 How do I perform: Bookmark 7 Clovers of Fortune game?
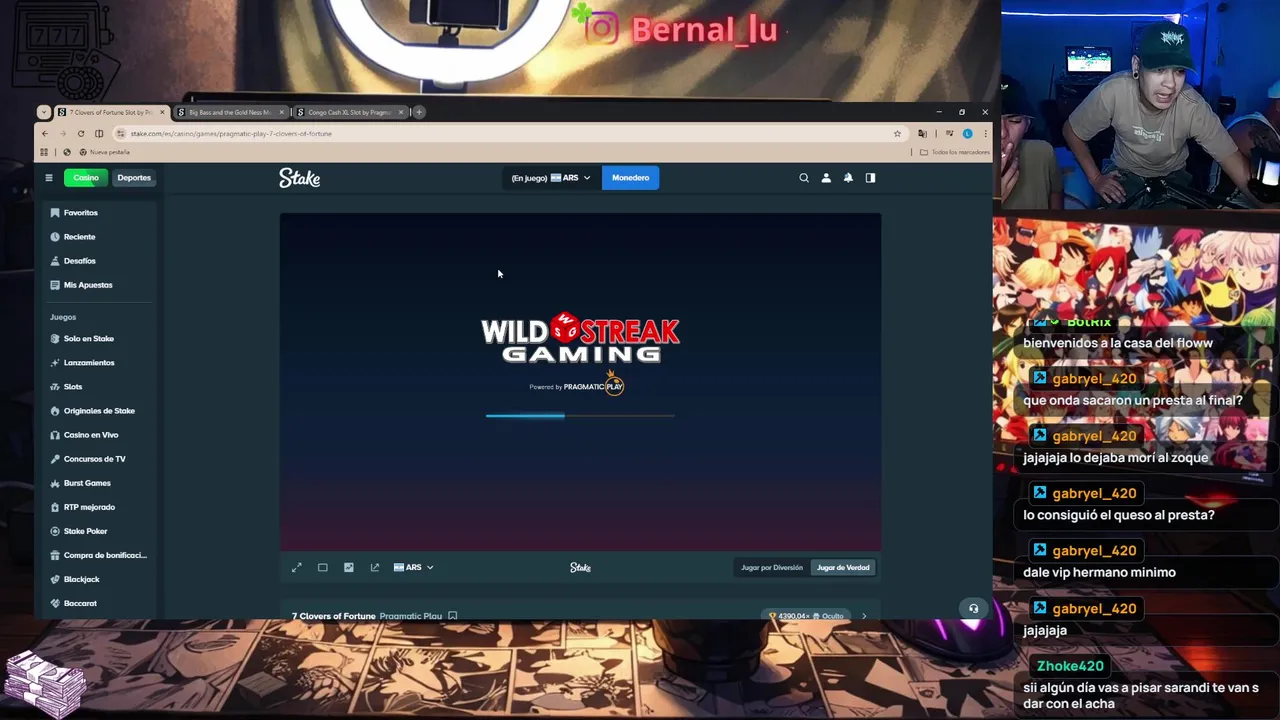click(x=453, y=616)
